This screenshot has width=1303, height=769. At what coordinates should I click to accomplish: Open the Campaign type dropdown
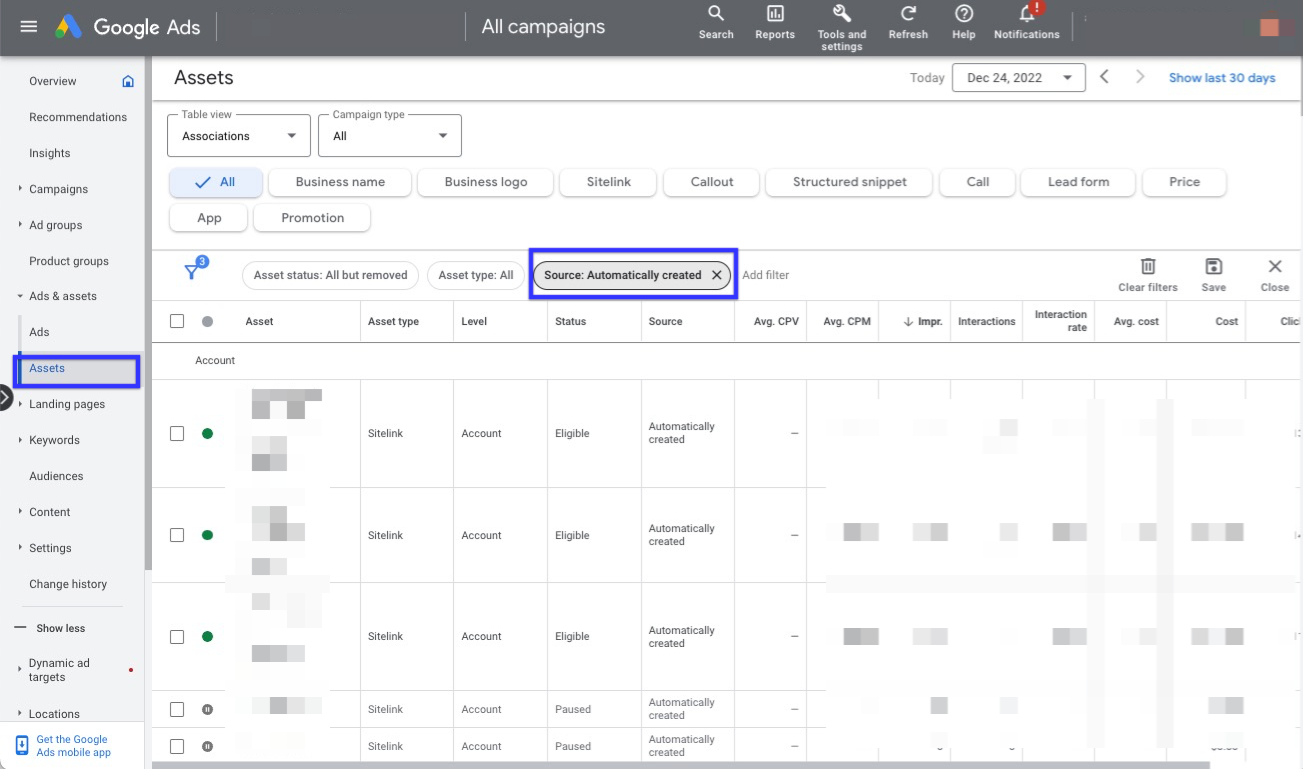(390, 135)
